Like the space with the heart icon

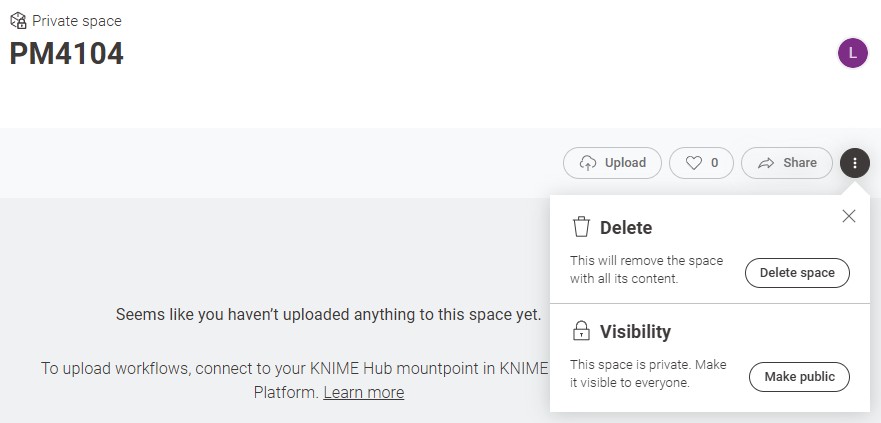(692, 163)
